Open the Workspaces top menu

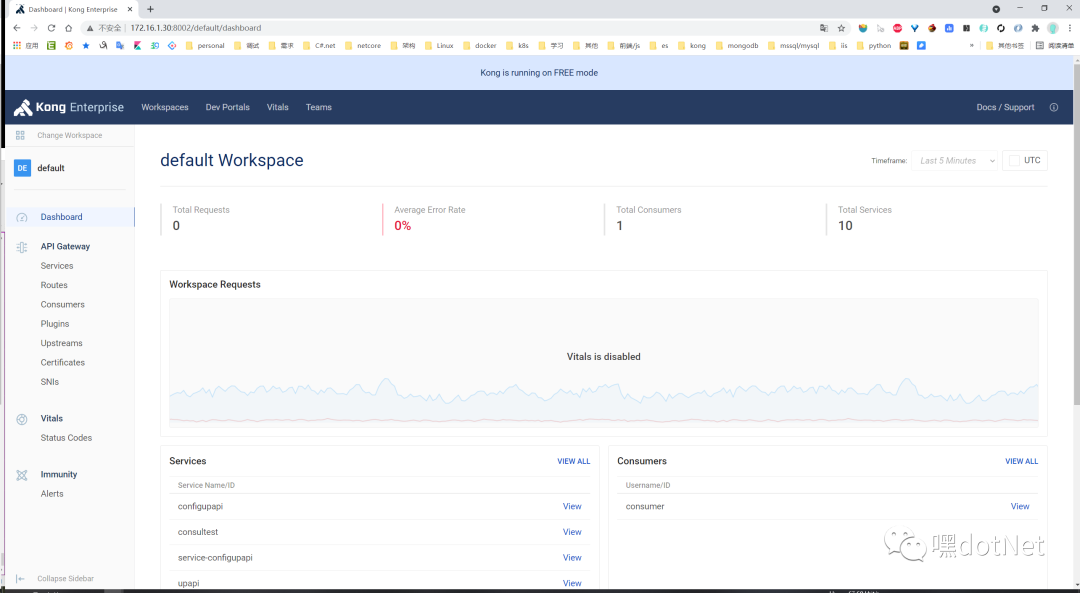pyautogui.click(x=165, y=107)
